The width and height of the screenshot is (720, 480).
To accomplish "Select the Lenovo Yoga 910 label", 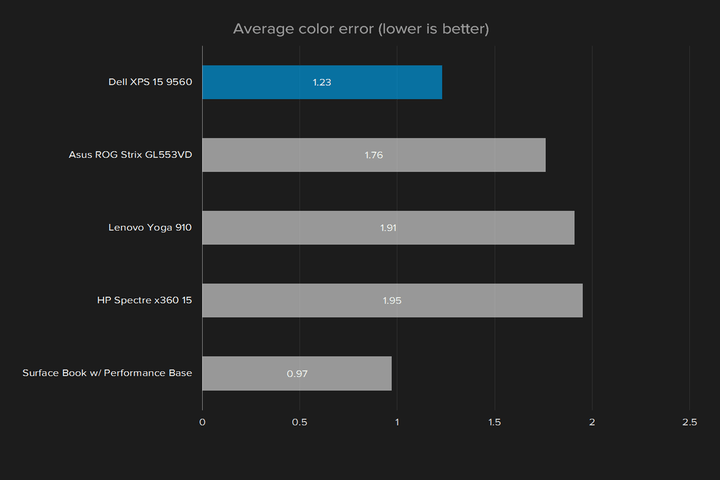I will coord(150,227).
